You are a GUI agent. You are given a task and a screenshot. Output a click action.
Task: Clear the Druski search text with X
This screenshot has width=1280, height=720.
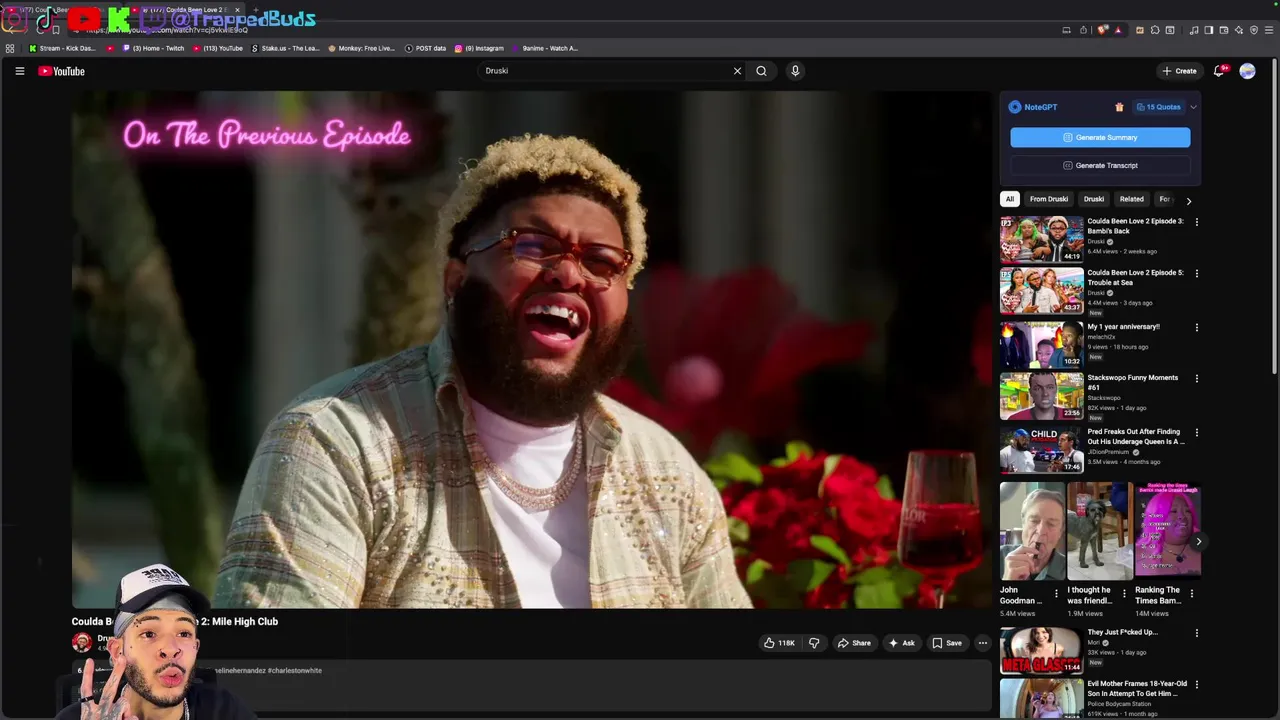coord(737,71)
